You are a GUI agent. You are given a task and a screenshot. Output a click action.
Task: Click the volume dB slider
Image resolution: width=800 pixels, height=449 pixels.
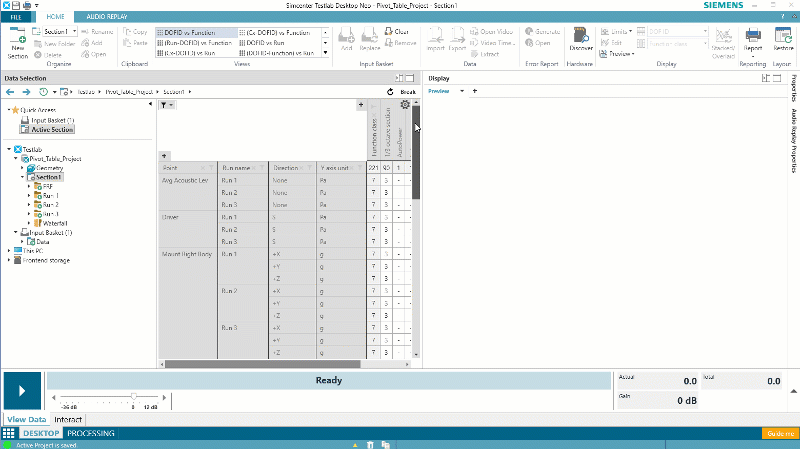click(133, 398)
